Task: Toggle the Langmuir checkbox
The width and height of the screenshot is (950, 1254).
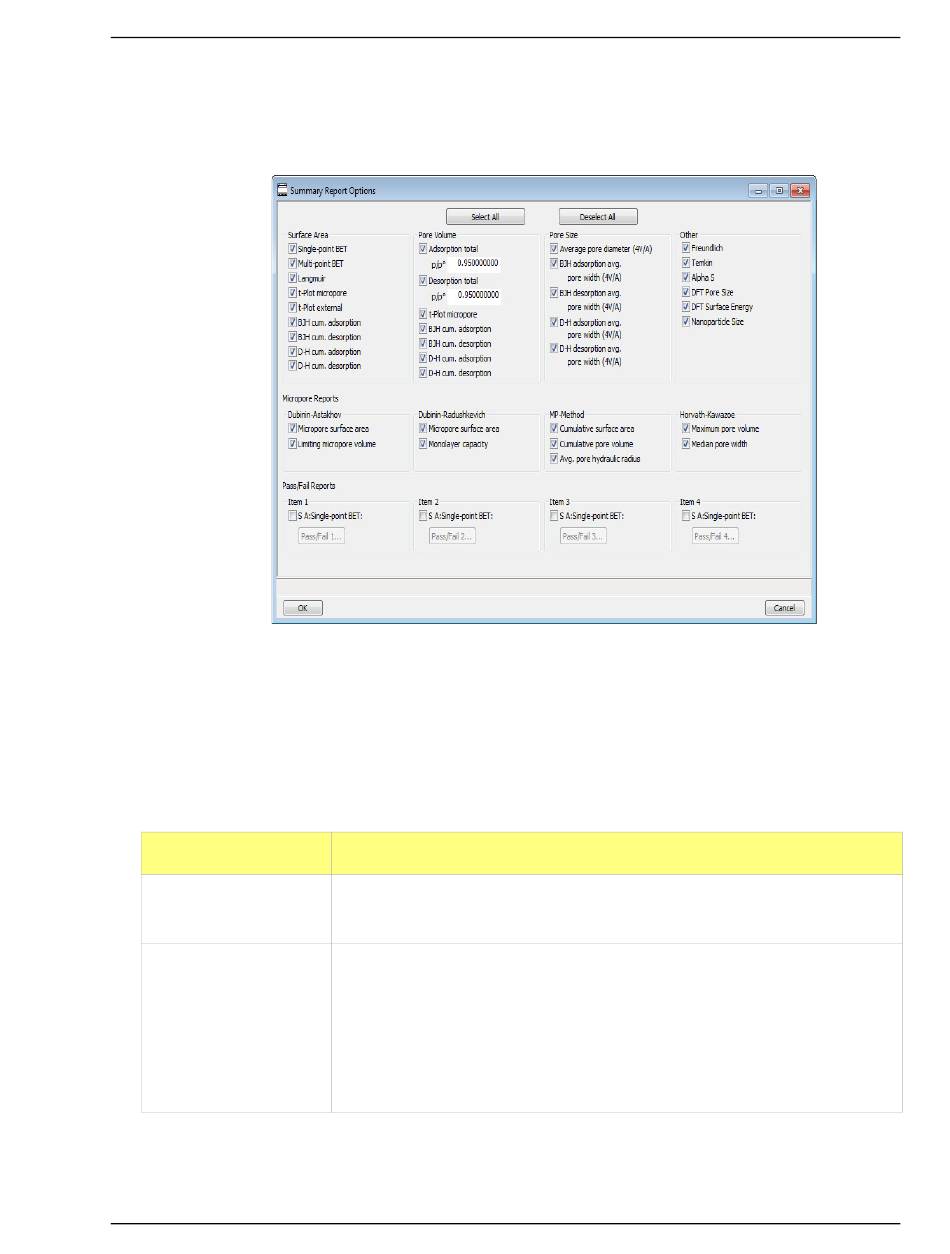Action: tap(292, 278)
